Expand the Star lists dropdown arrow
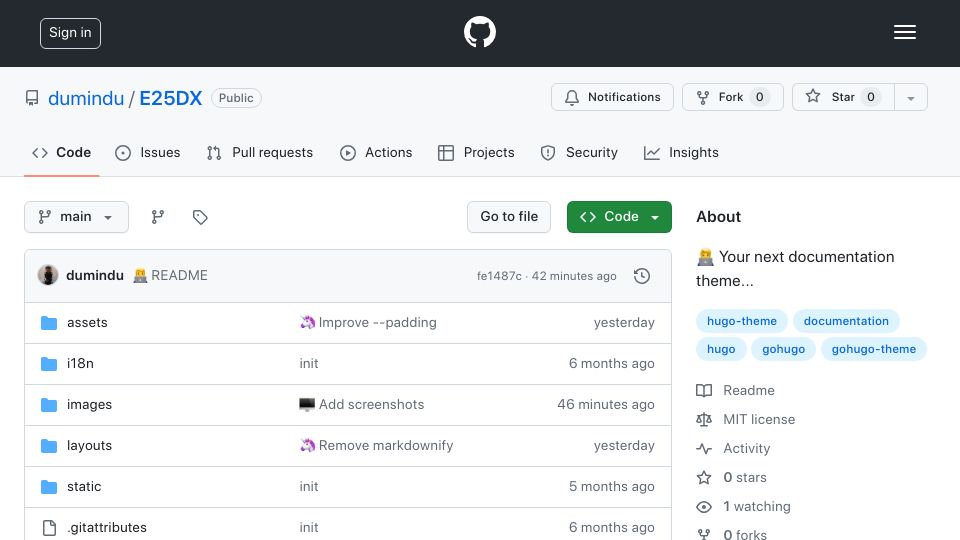 pyautogui.click(x=911, y=97)
